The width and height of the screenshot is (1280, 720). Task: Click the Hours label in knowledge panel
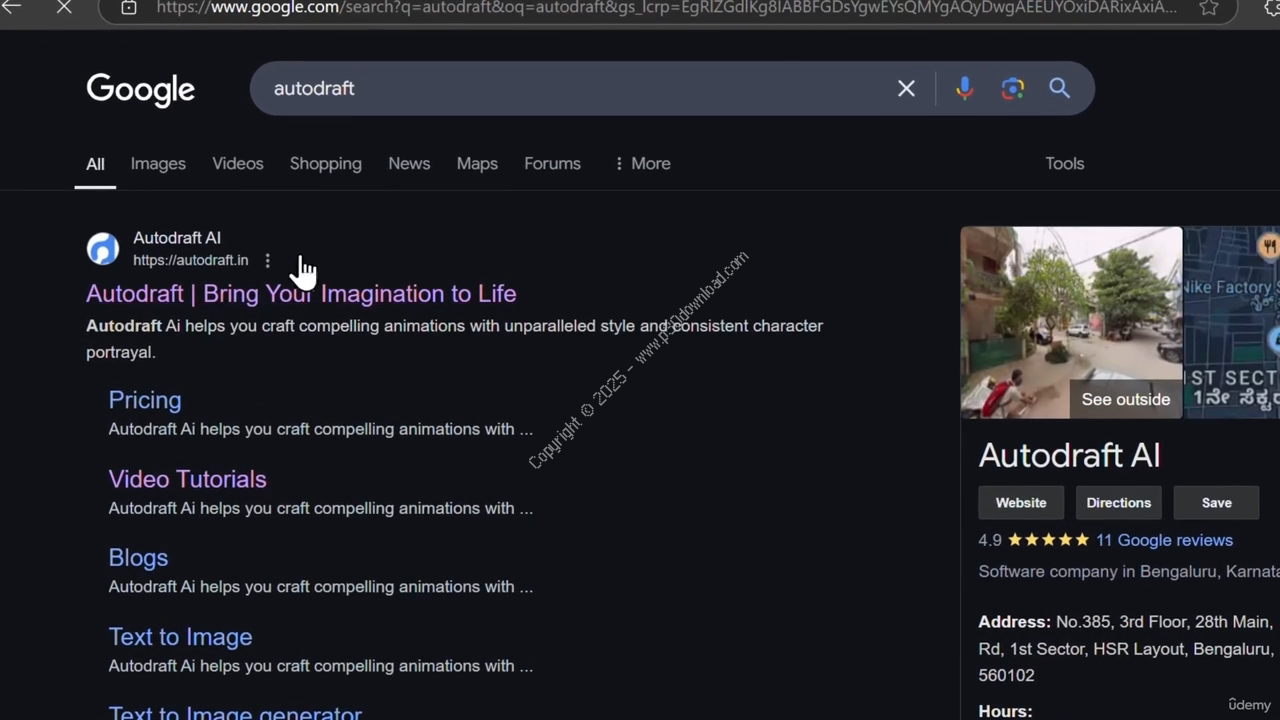[x=1005, y=711]
